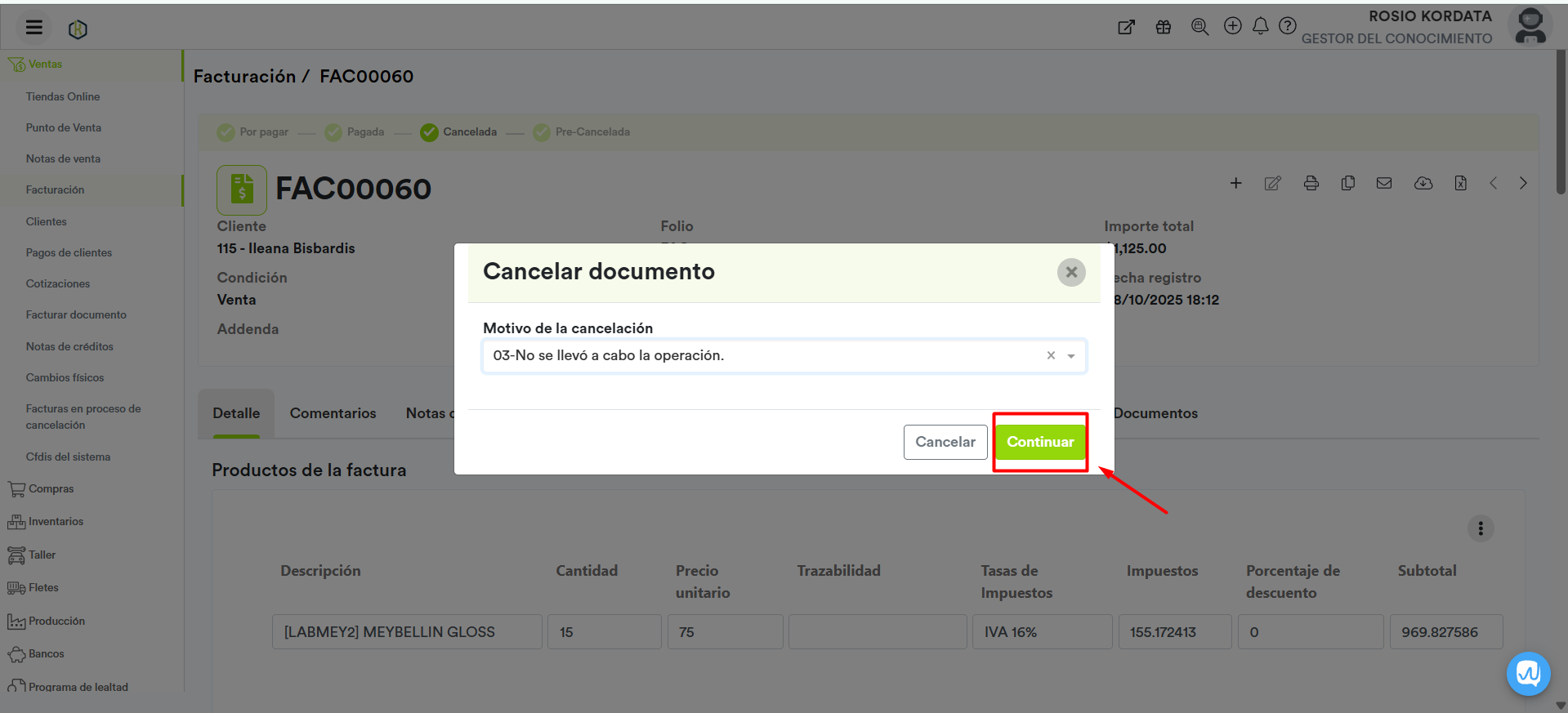Click the print invoice icon

(1311, 184)
